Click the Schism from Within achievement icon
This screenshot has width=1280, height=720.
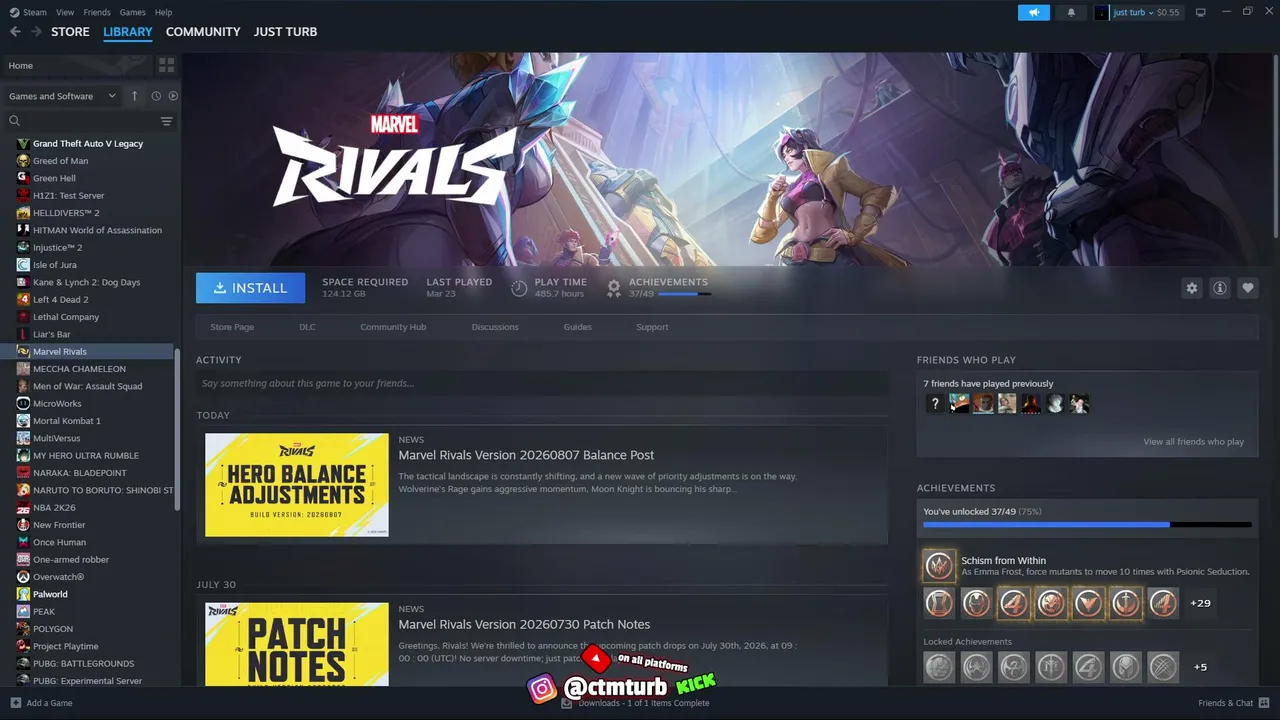[x=939, y=566]
